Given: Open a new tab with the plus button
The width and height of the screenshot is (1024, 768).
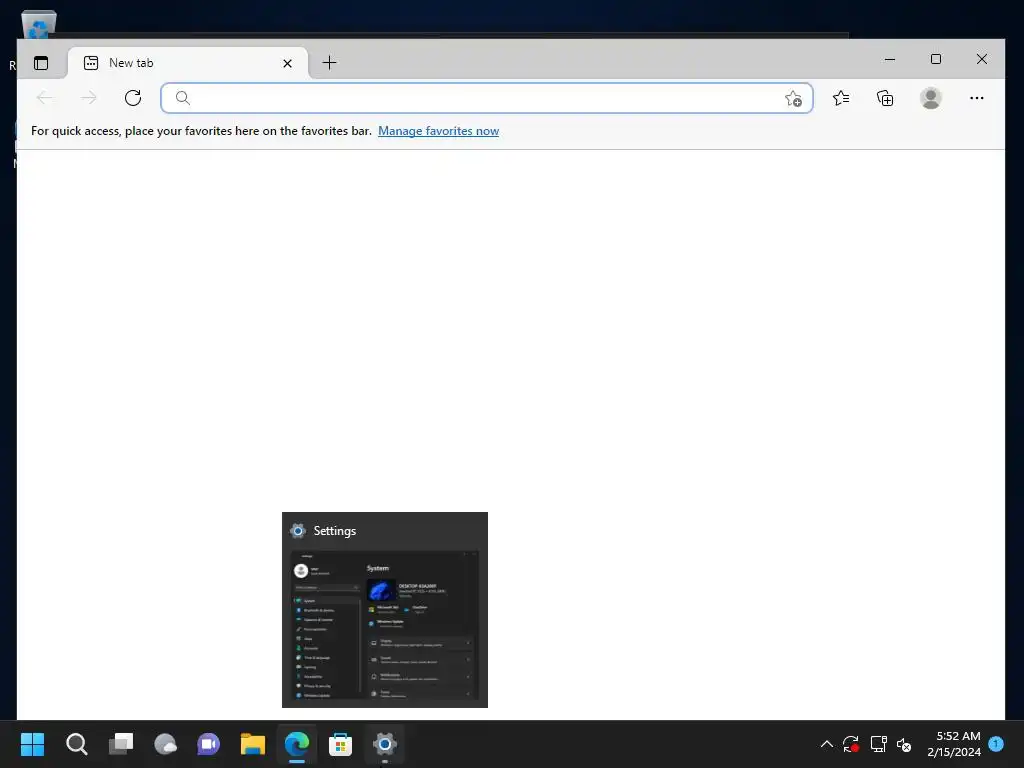Looking at the screenshot, I should [x=329, y=63].
